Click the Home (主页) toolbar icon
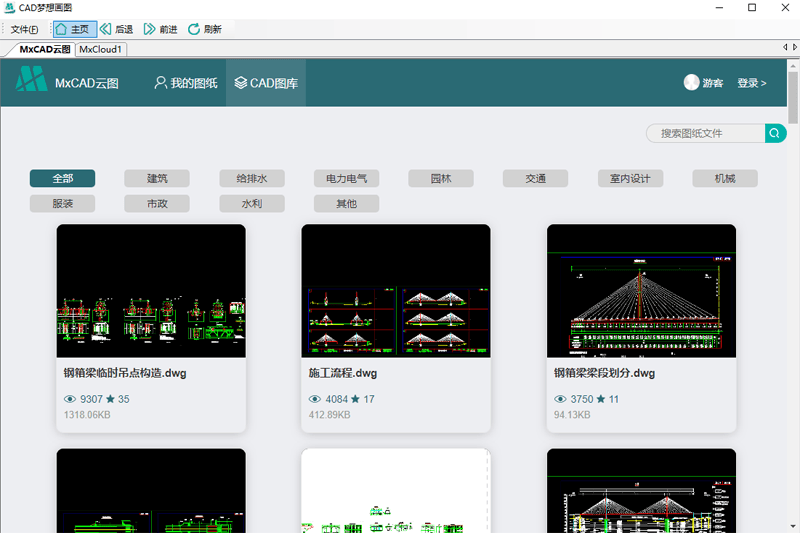 [62, 30]
